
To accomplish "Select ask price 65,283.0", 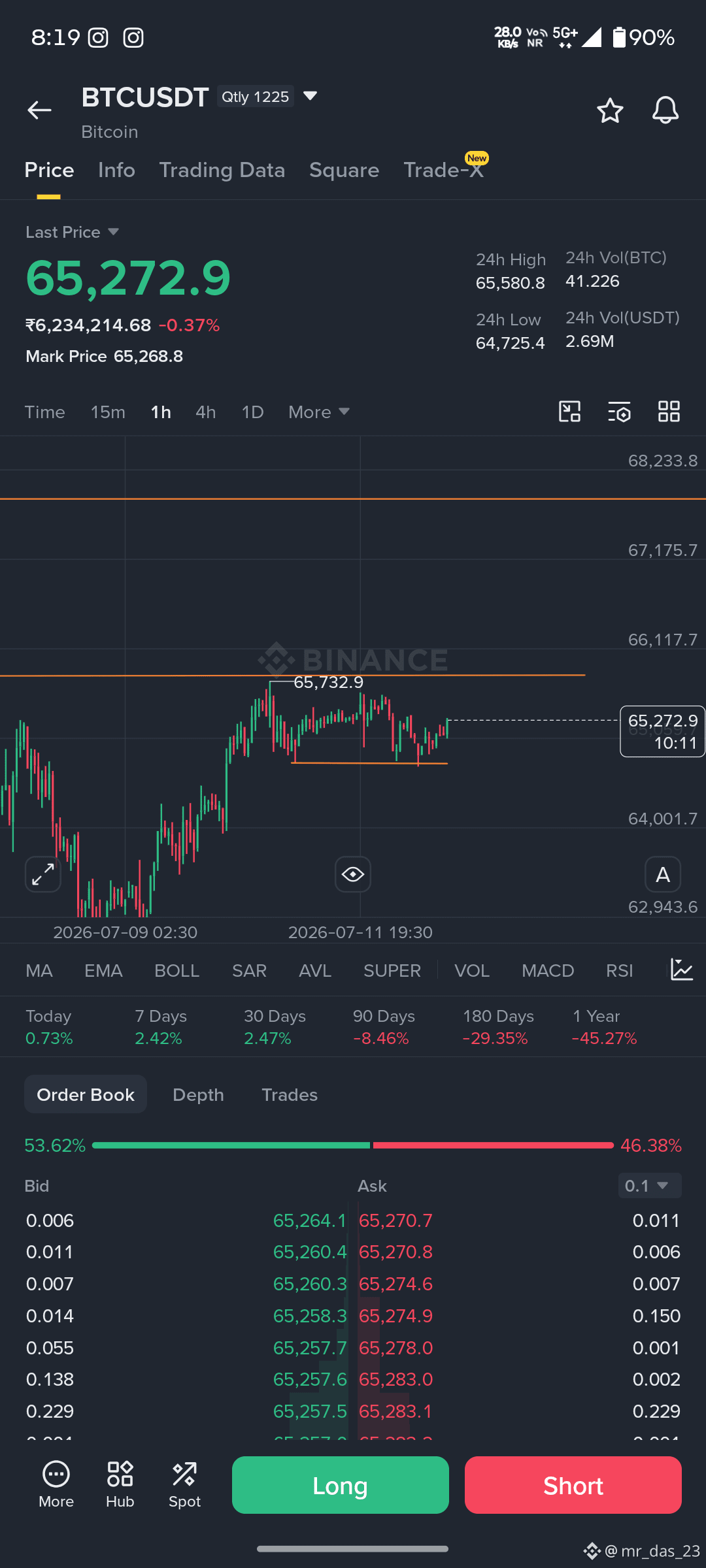I will (x=395, y=1379).
